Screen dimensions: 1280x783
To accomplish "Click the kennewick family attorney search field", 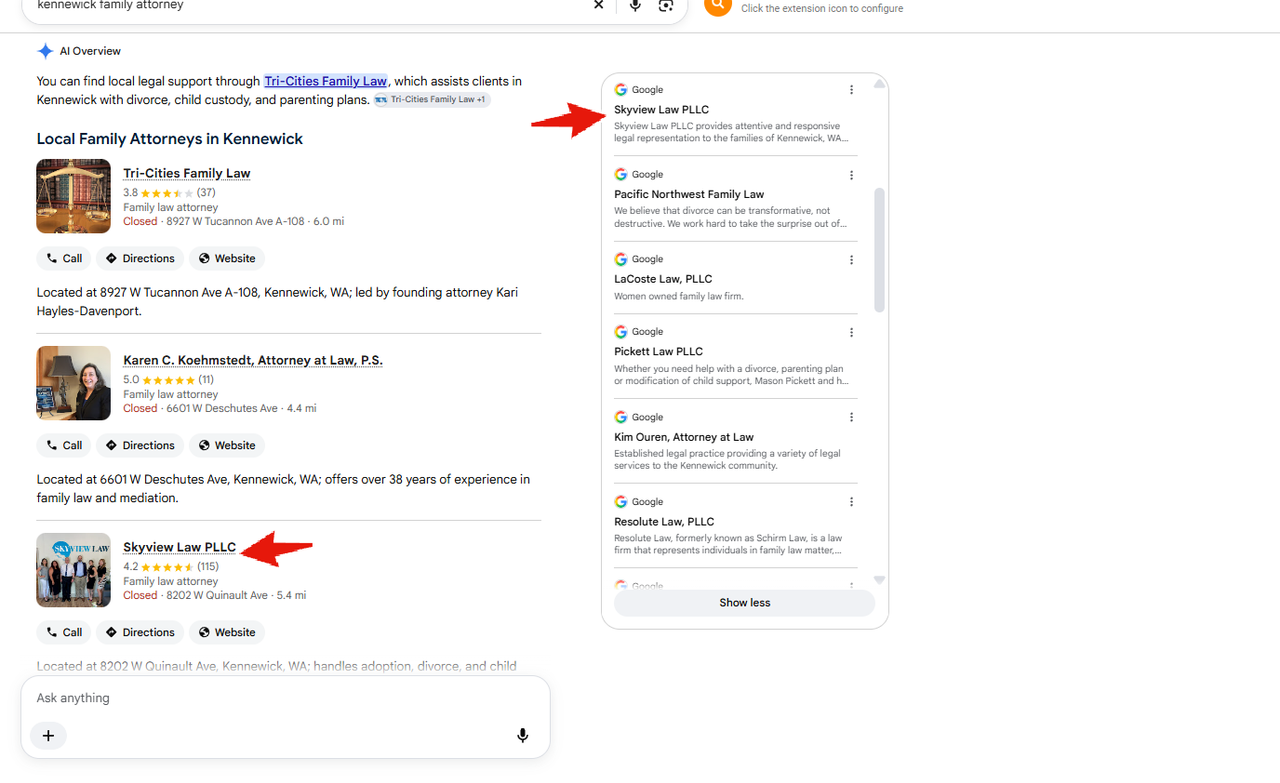I will point(308,5).
